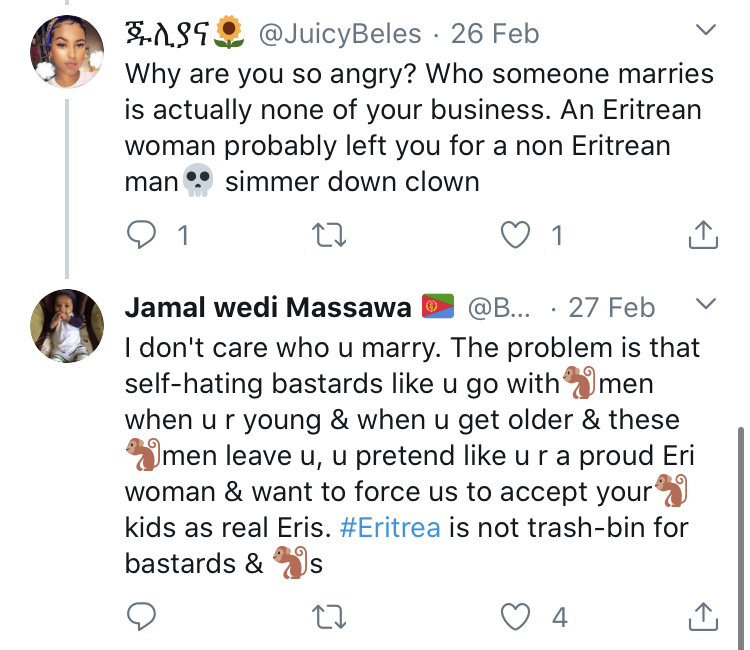
Task: Open the tweet starting "Why are you so angry?"
Action: point(420,128)
